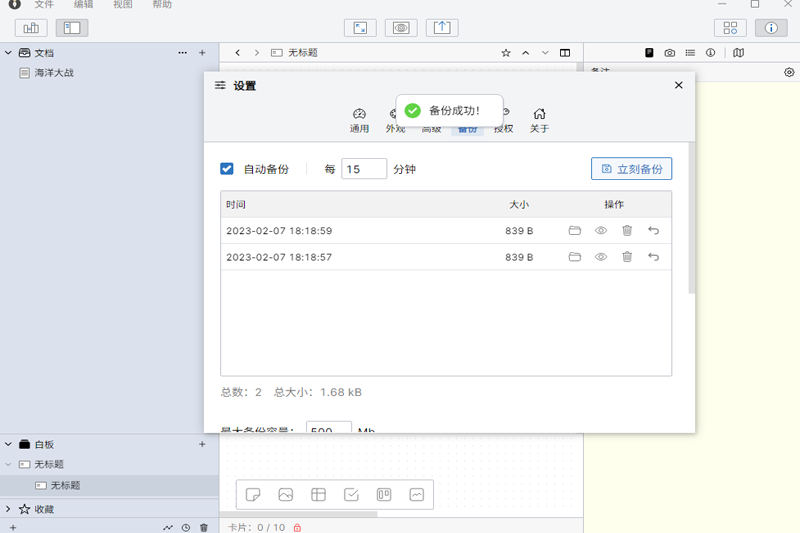
Task: Open the 关于 settings tab
Action: [539, 120]
